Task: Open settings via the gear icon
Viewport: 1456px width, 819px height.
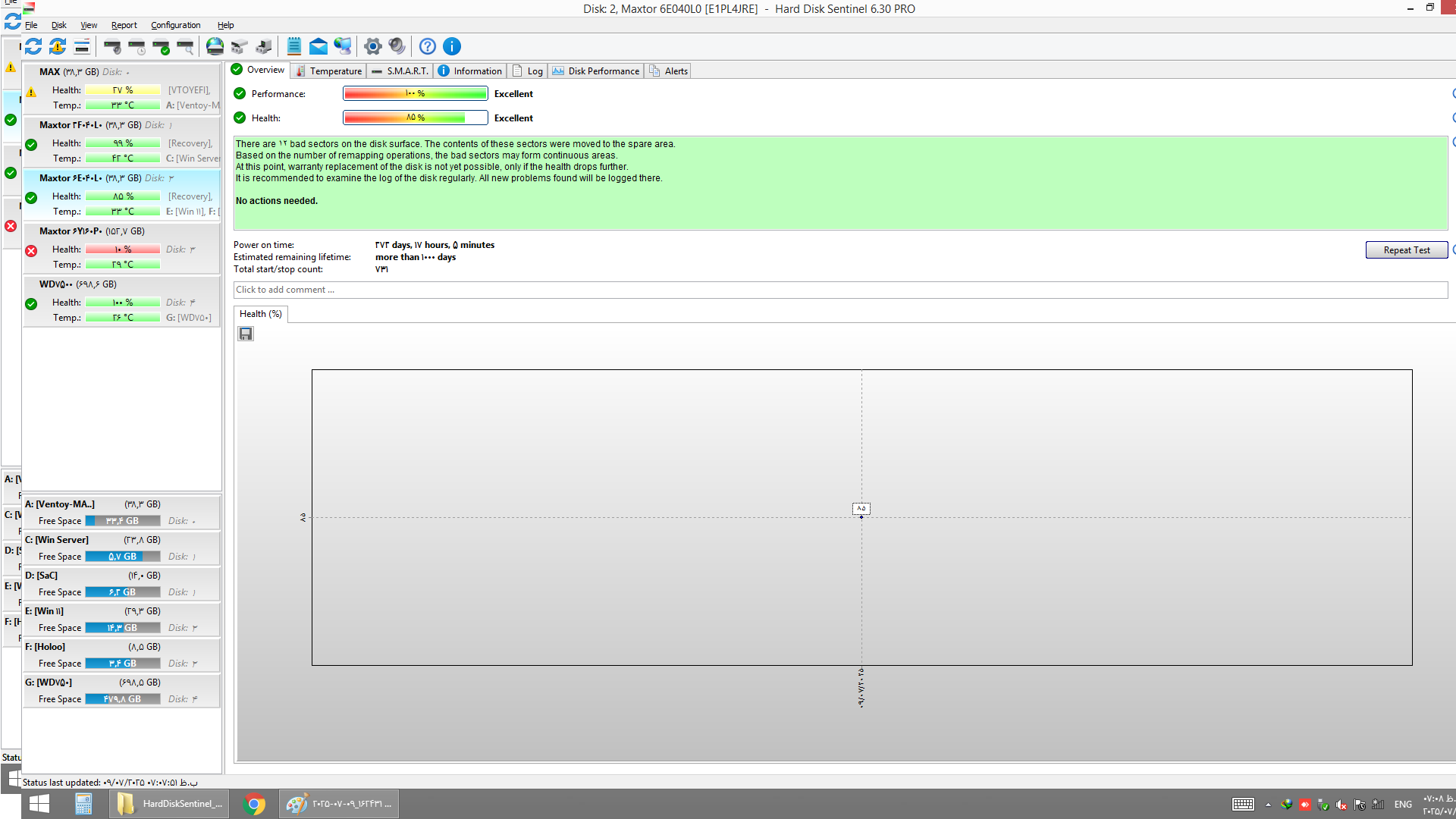Action: pos(372,46)
